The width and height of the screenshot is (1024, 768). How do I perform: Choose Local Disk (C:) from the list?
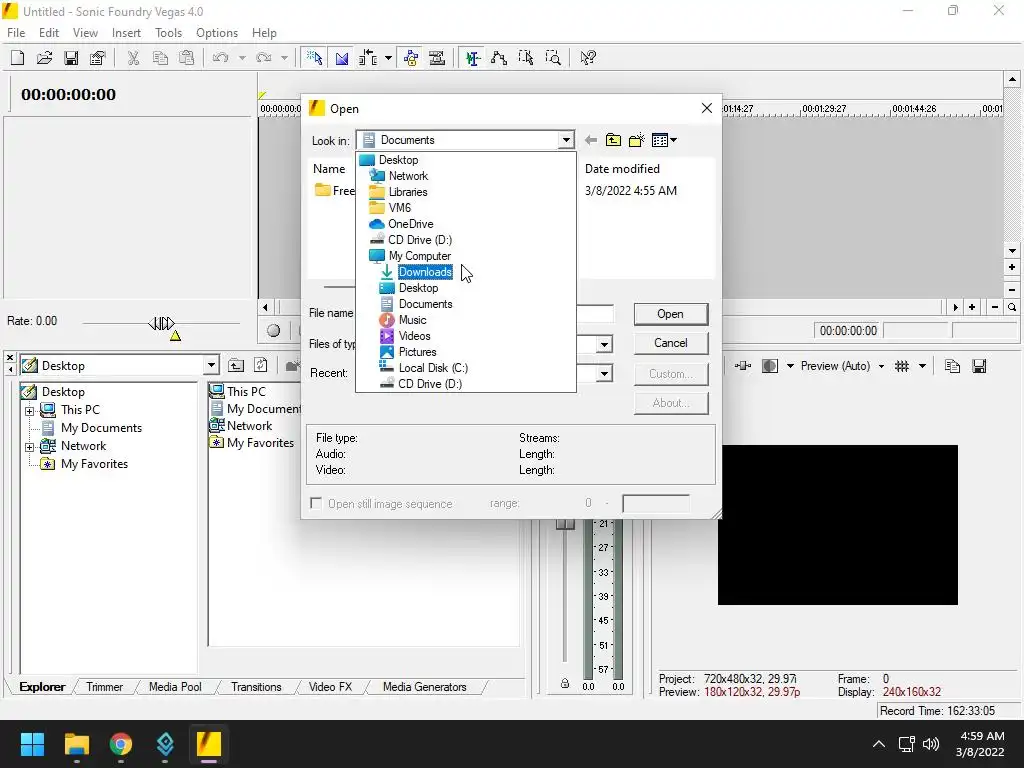[433, 368]
